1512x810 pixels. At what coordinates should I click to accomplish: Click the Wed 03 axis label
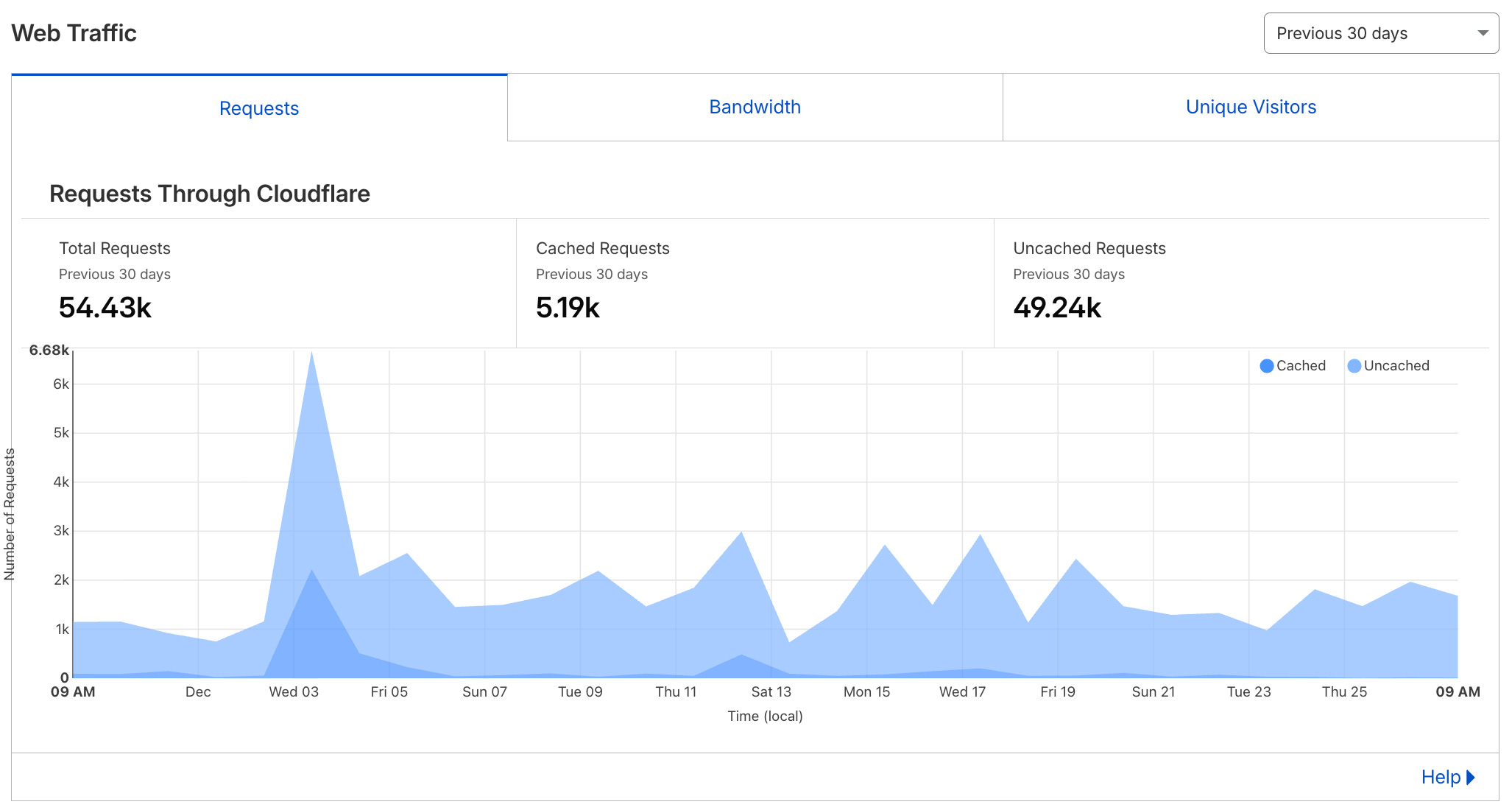pos(294,691)
